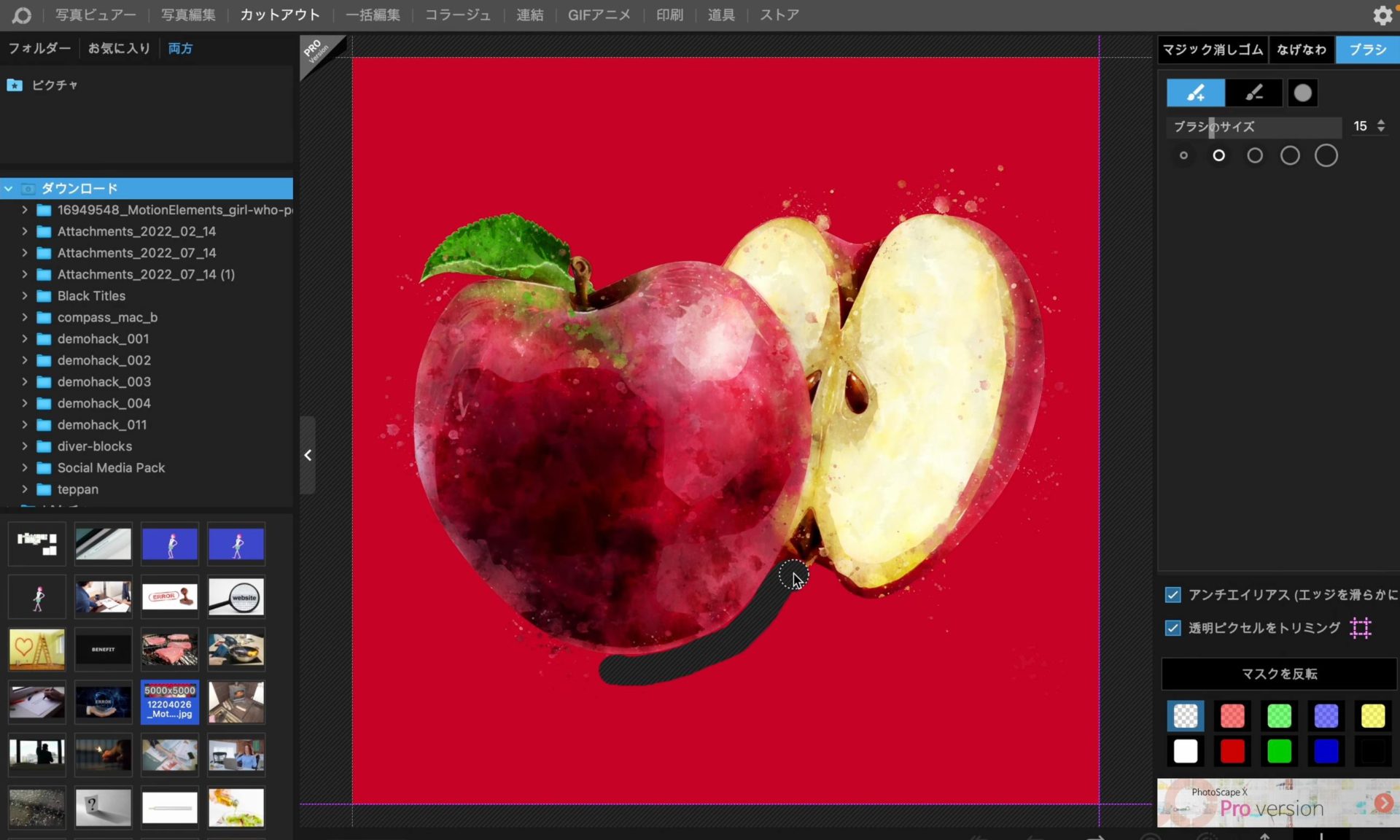1400x840 pixels.
Task: Click the round brush shape icon
Action: tap(1302, 93)
